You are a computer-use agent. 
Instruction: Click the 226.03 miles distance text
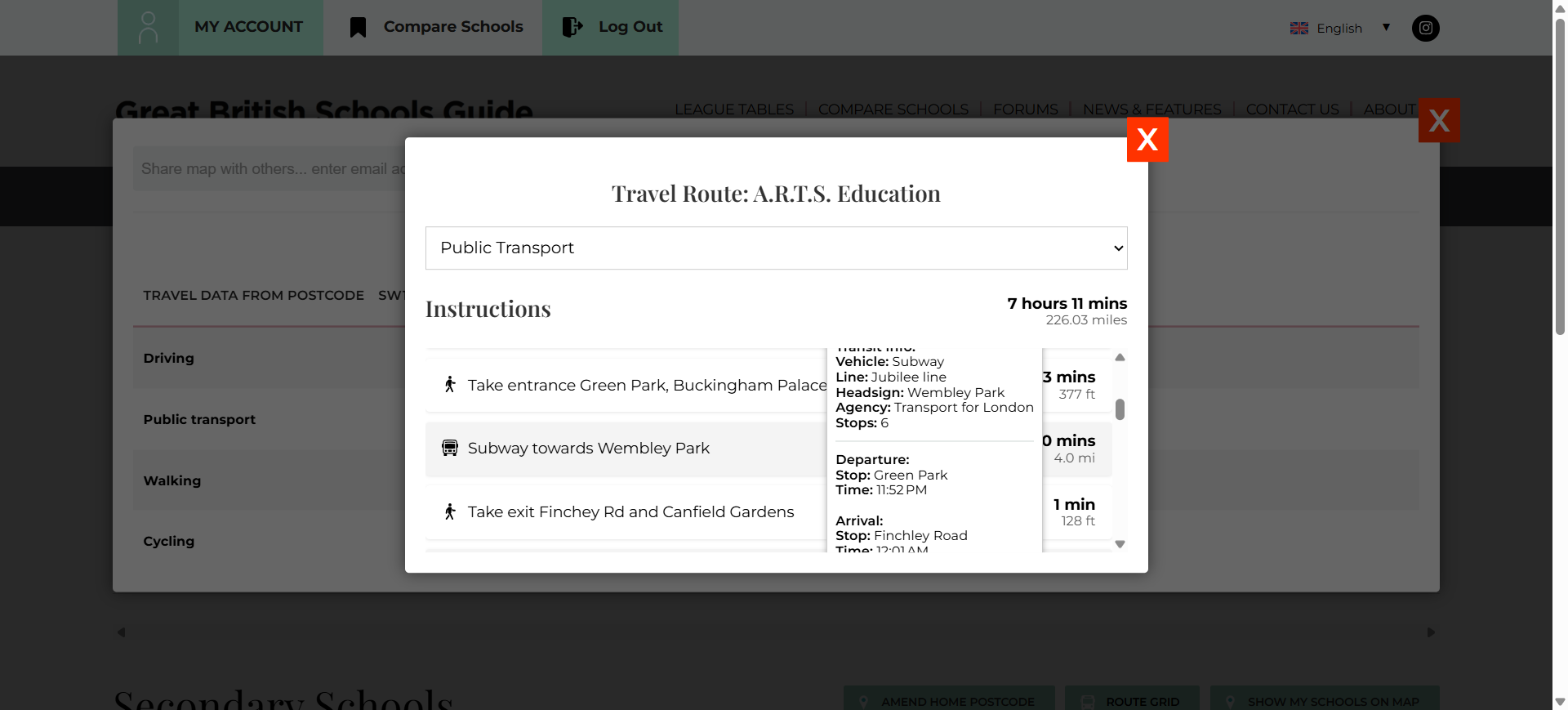coord(1086,320)
